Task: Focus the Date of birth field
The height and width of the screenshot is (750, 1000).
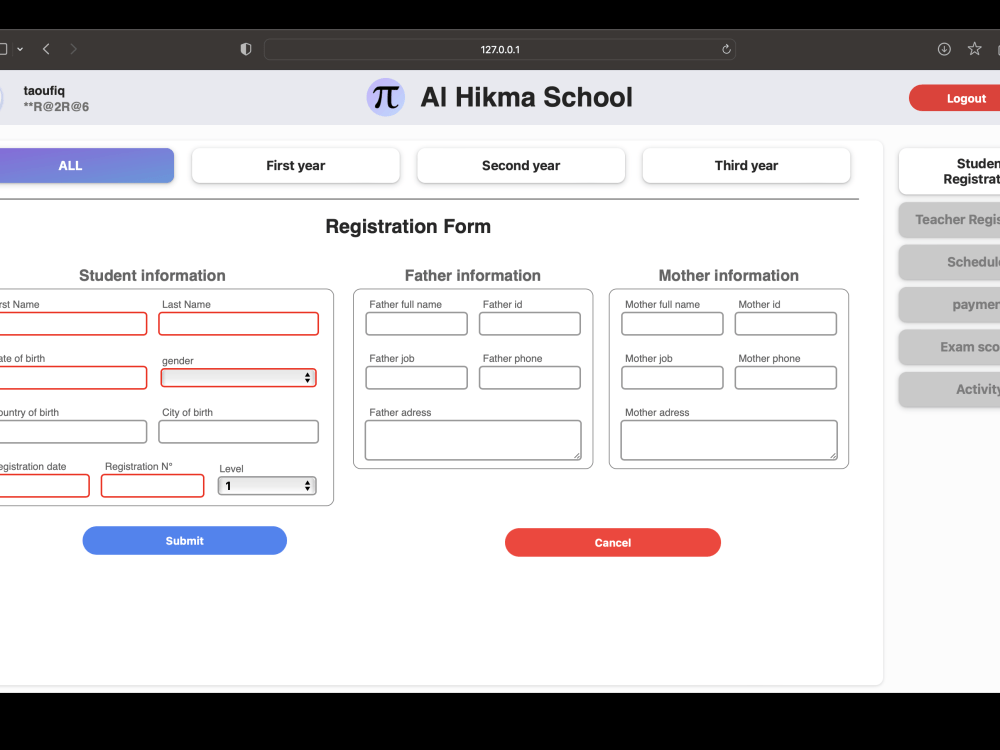Action: [x=73, y=378]
